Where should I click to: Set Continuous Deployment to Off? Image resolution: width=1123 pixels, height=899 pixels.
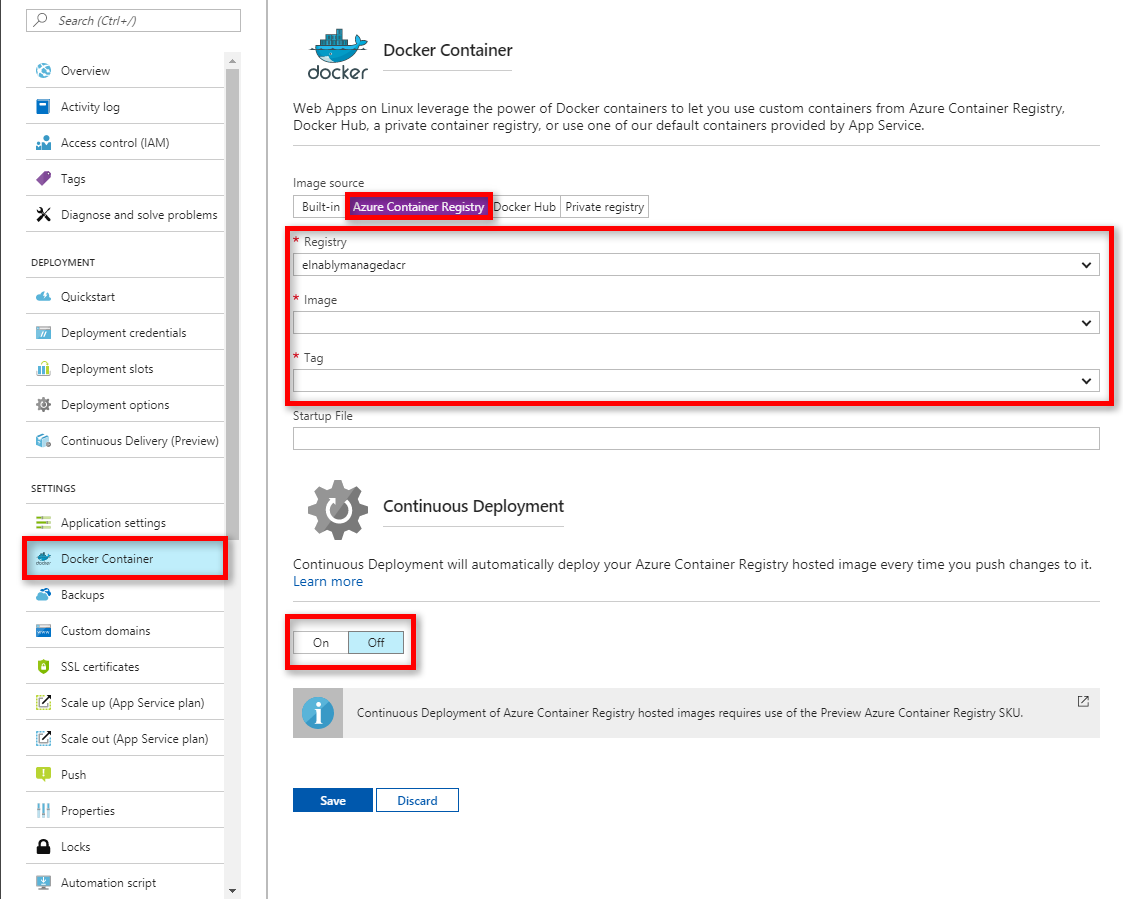pyautogui.click(x=376, y=643)
